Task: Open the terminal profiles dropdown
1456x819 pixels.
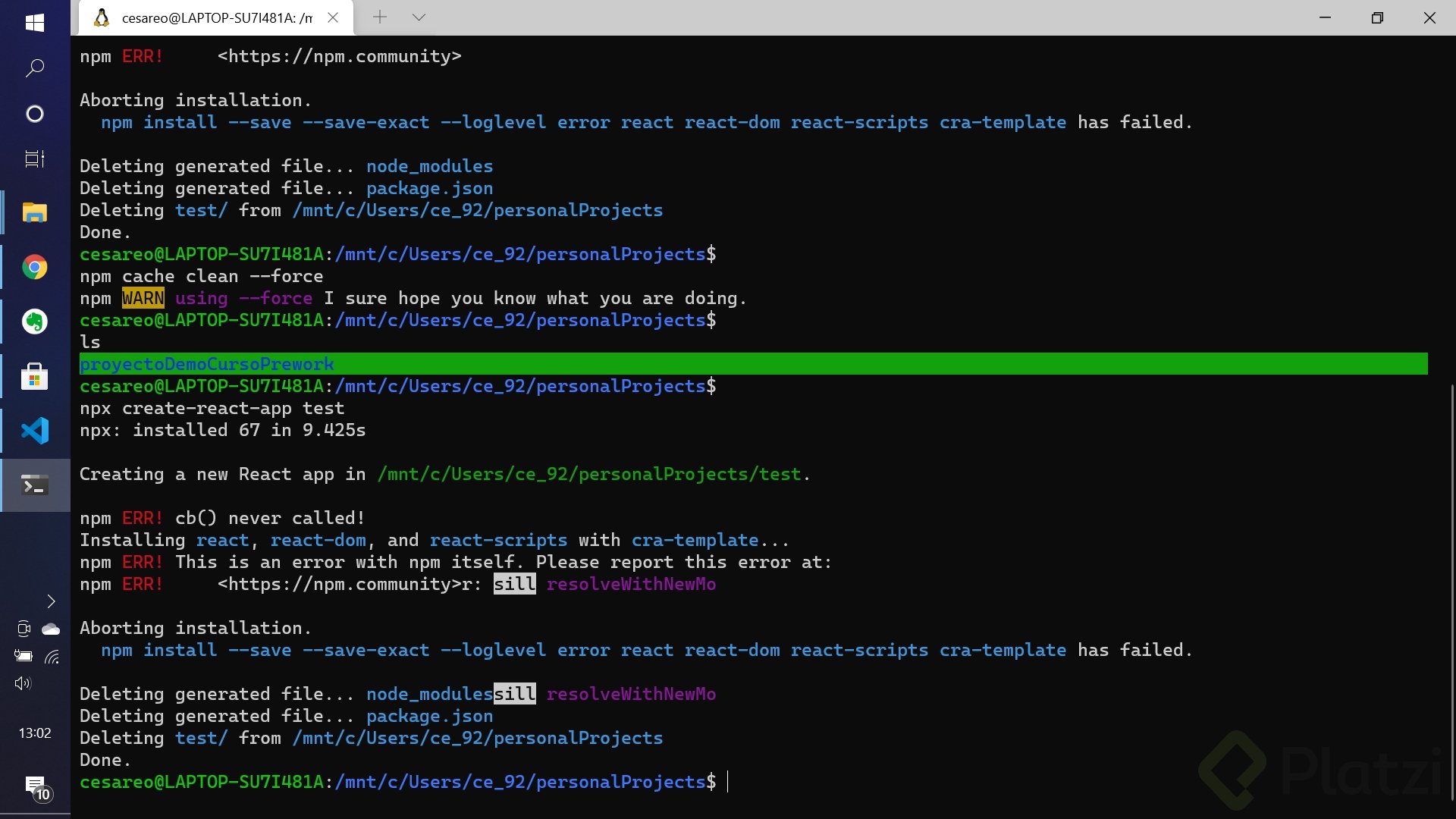Action: tap(419, 17)
